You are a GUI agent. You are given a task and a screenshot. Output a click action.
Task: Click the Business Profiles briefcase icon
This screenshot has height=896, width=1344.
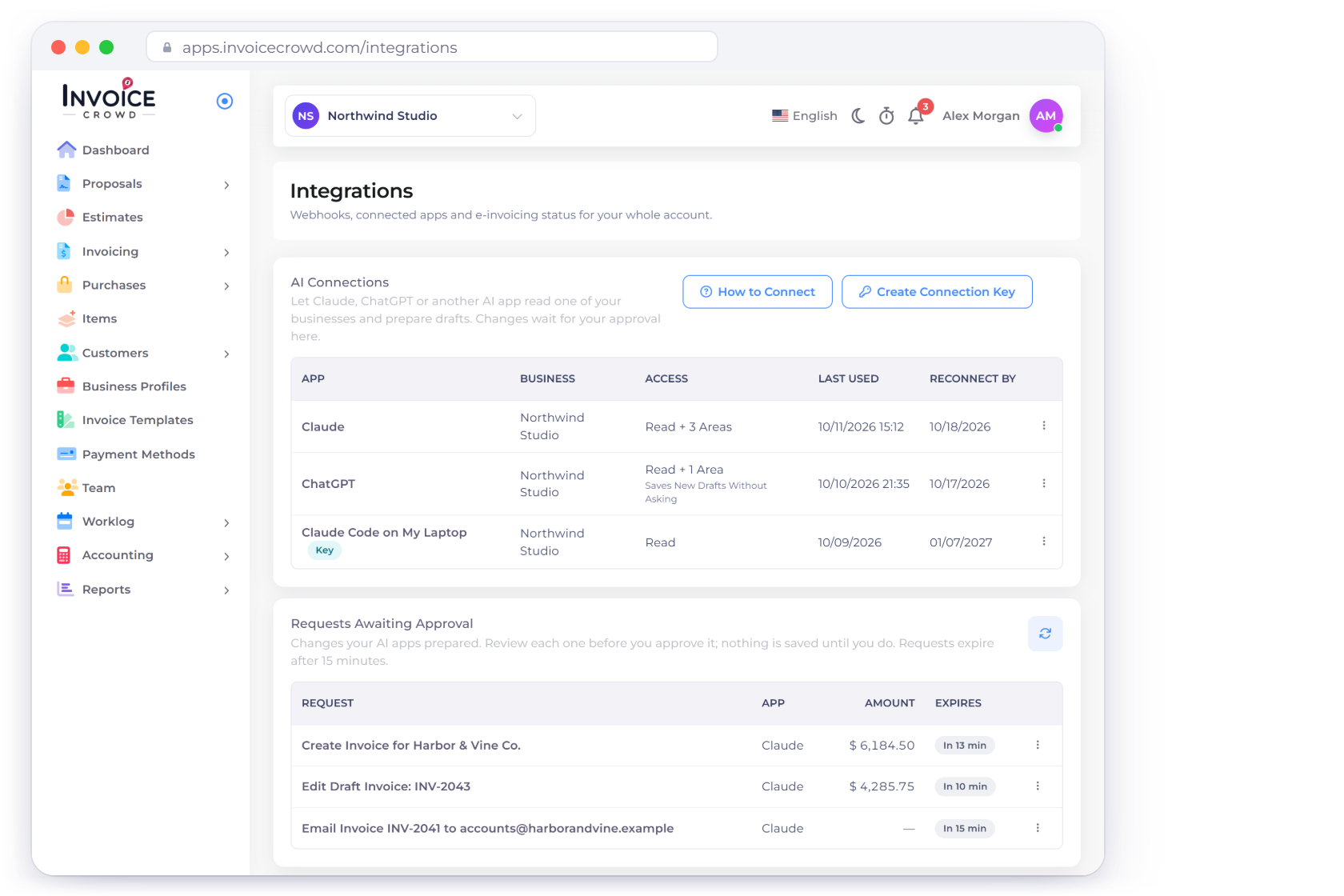66,386
